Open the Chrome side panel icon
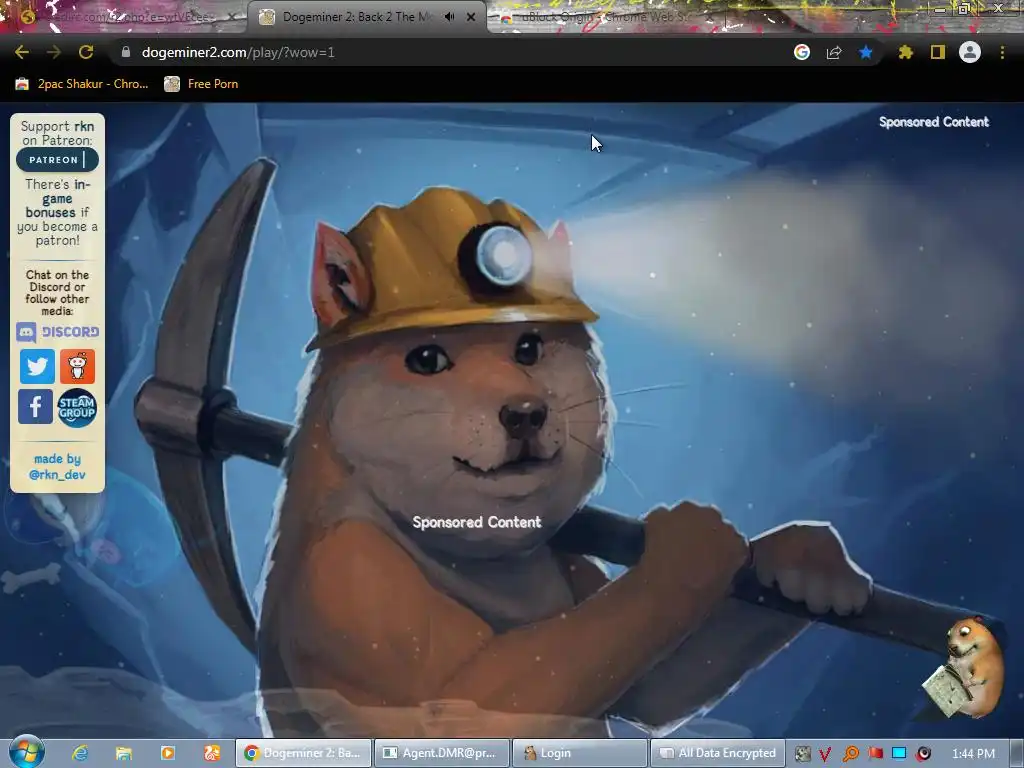The height and width of the screenshot is (768, 1024). 938,52
